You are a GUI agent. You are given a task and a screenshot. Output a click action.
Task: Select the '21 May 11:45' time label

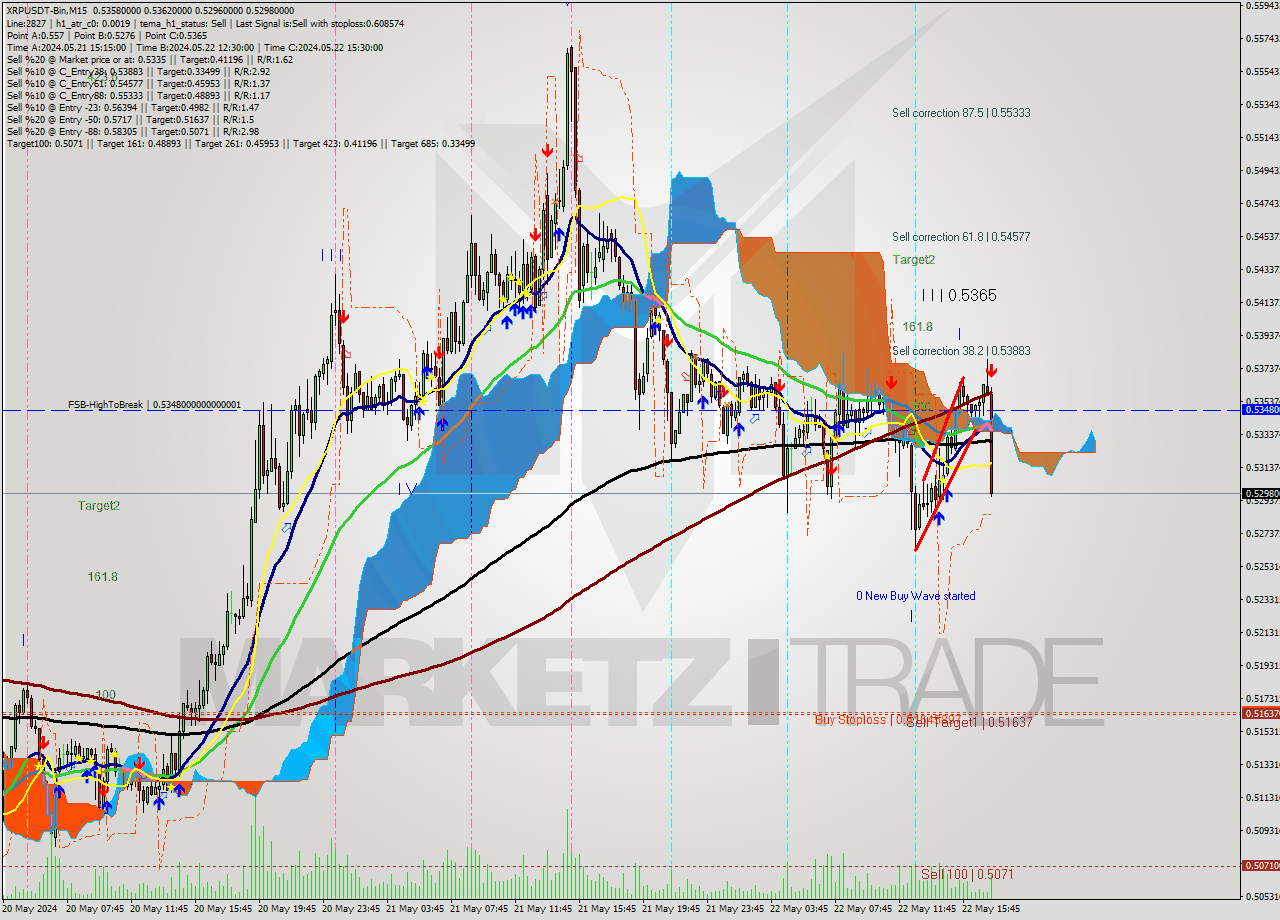tap(545, 909)
